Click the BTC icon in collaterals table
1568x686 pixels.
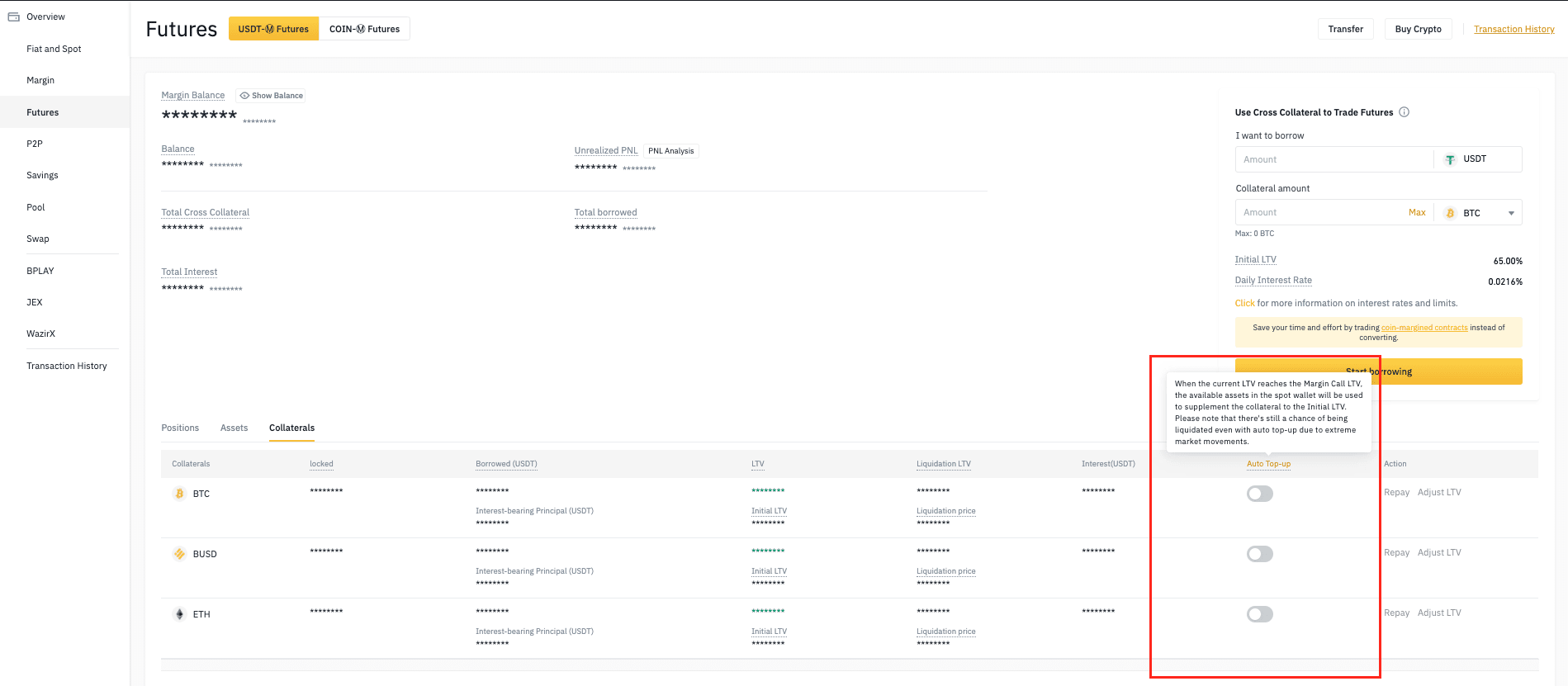179,494
